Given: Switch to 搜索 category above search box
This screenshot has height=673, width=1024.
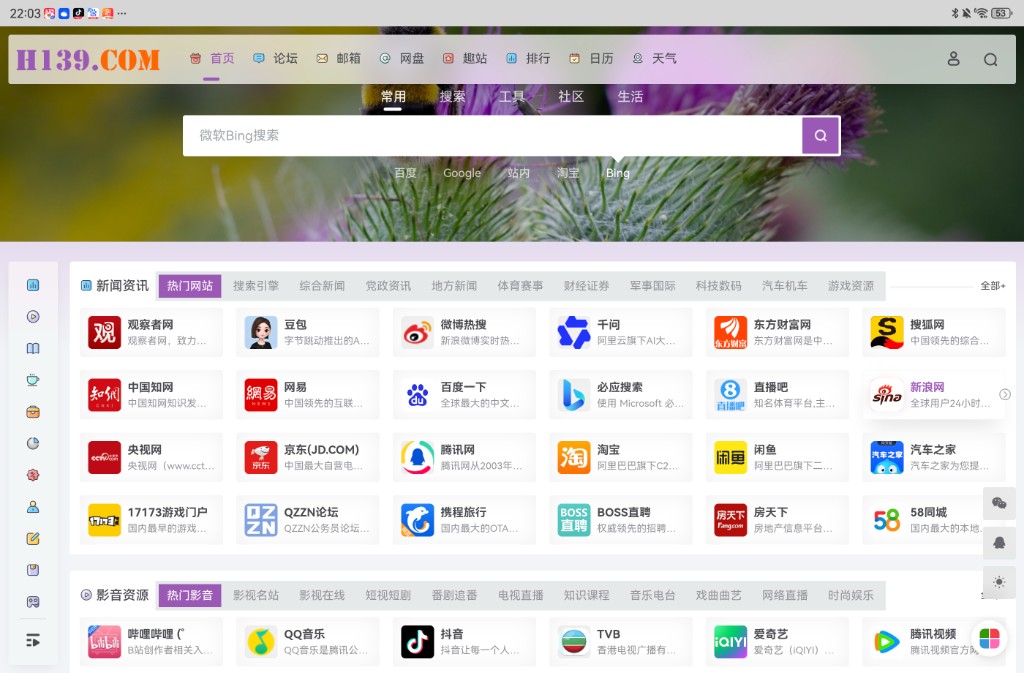Looking at the screenshot, I should (x=452, y=97).
